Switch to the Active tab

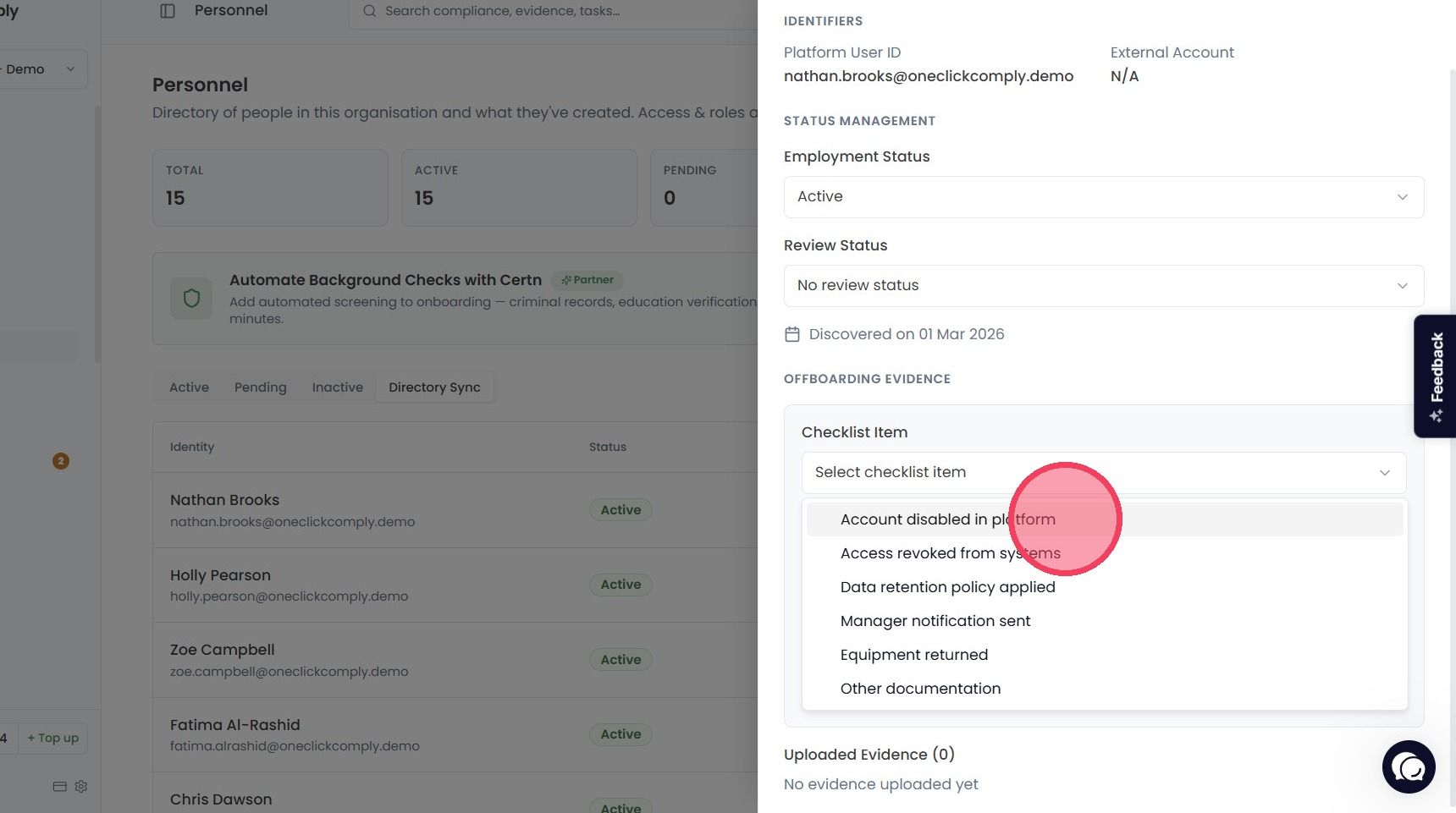click(189, 387)
